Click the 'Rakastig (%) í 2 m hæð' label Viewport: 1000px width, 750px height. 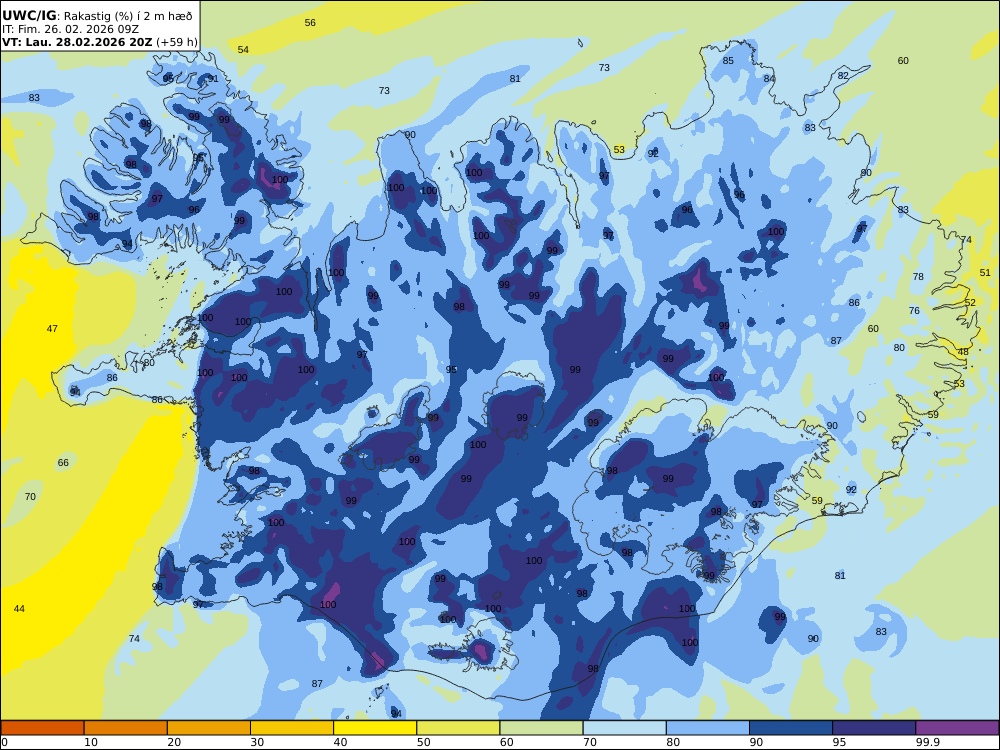[x=128, y=17]
